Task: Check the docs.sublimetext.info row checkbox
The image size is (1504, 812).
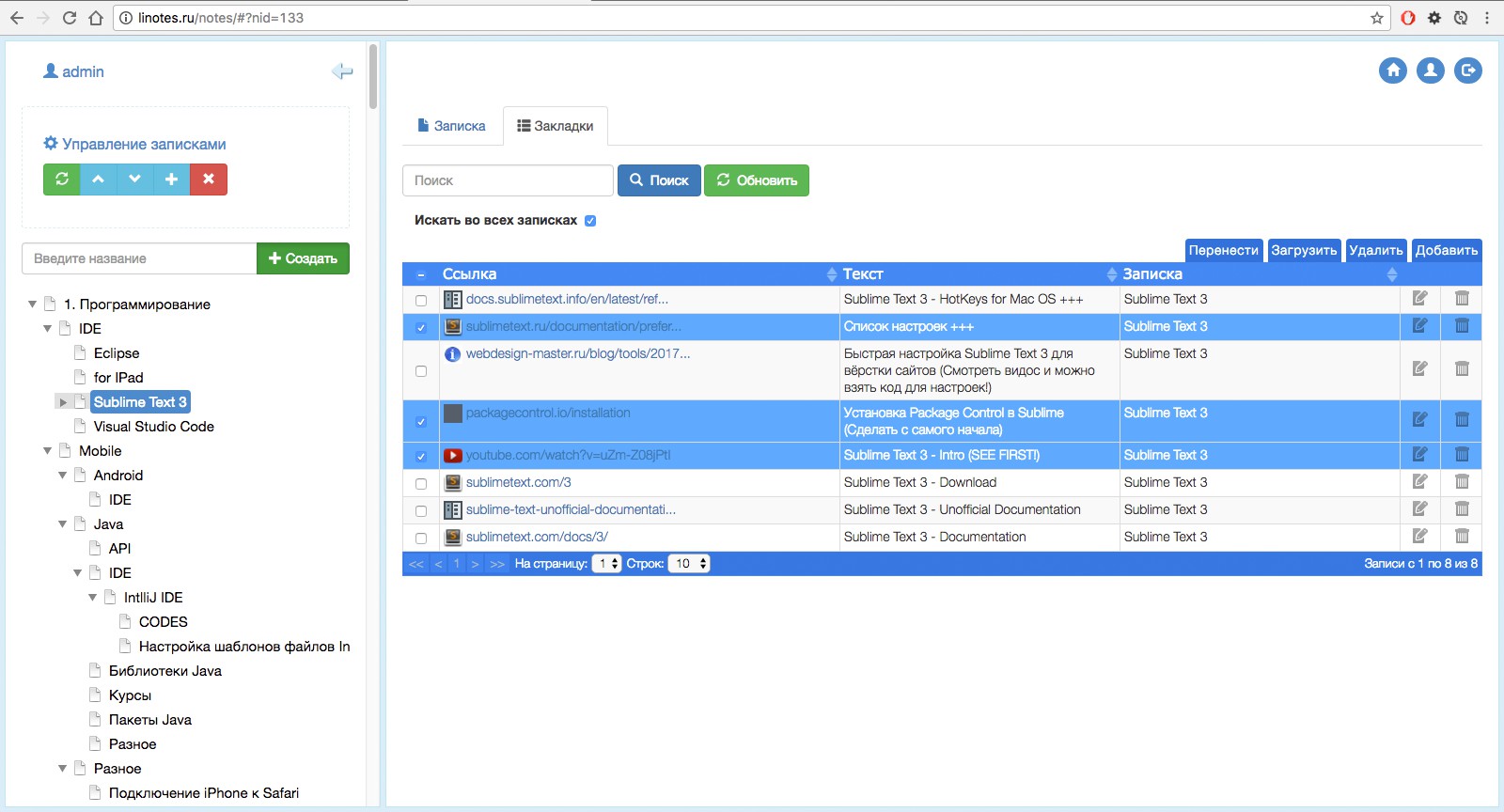Action: pyautogui.click(x=421, y=301)
